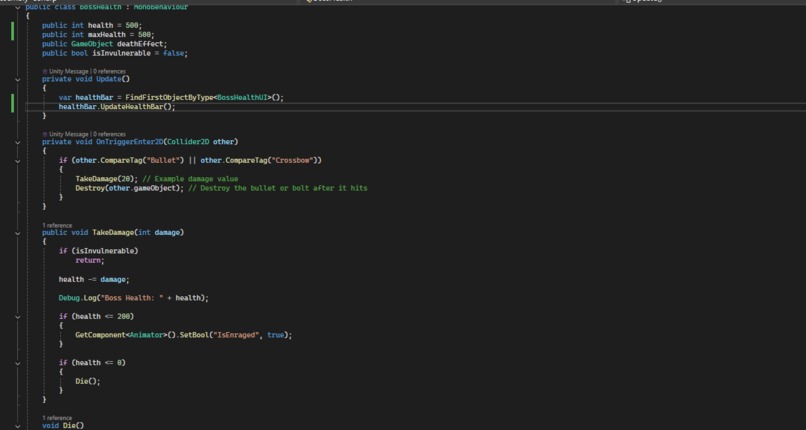Image resolution: width=806 pixels, height=430 pixels.
Task: Click the "Boss Health: " string literal
Action: 132,297
